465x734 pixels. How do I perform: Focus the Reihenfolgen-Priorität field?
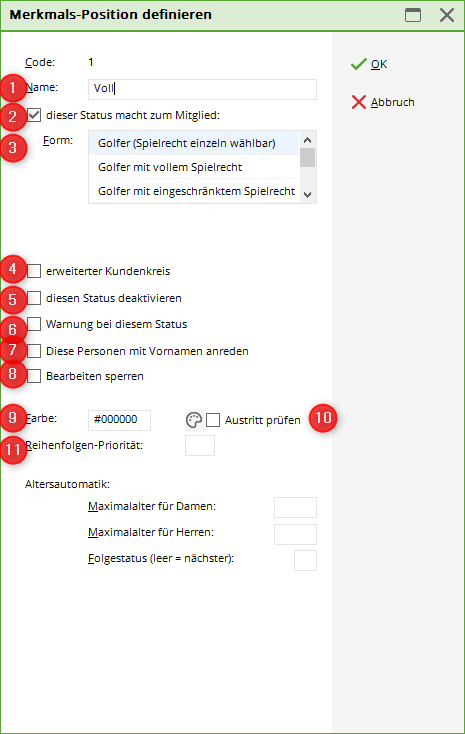click(200, 445)
